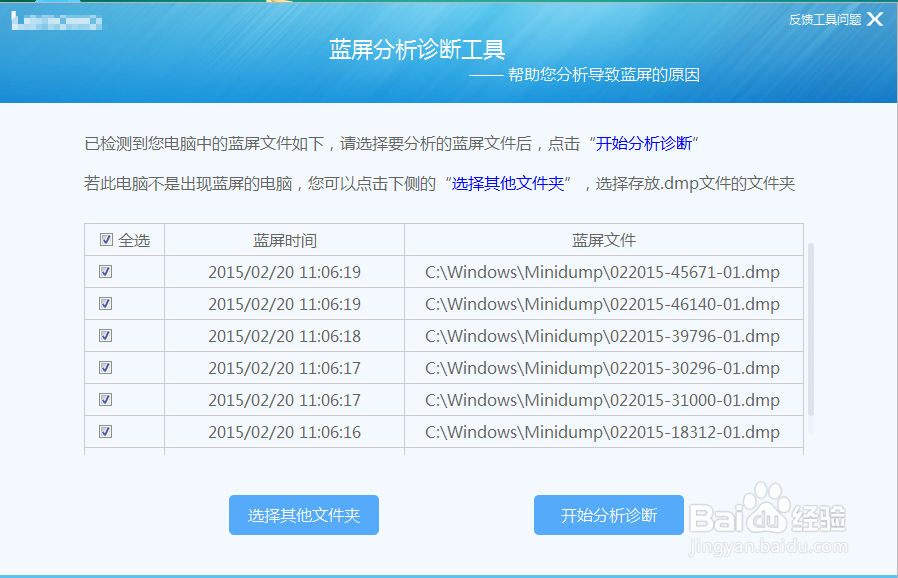Open the 开始分析诊断 link in the instructions
The image size is (898, 578).
click(x=647, y=140)
